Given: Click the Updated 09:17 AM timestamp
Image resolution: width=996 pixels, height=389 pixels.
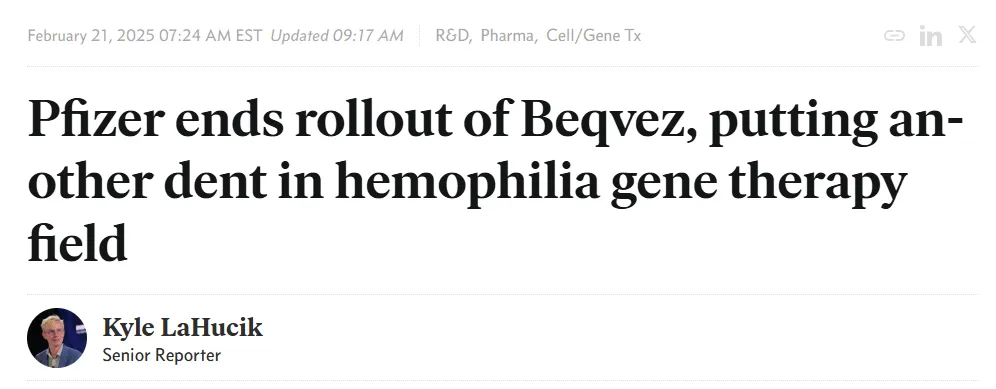Looking at the screenshot, I should click(337, 36).
